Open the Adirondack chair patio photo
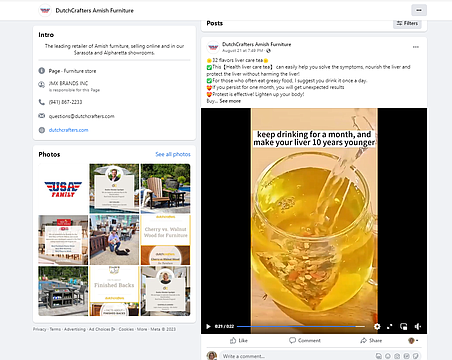This screenshot has width=452, height=360. (x=165, y=188)
